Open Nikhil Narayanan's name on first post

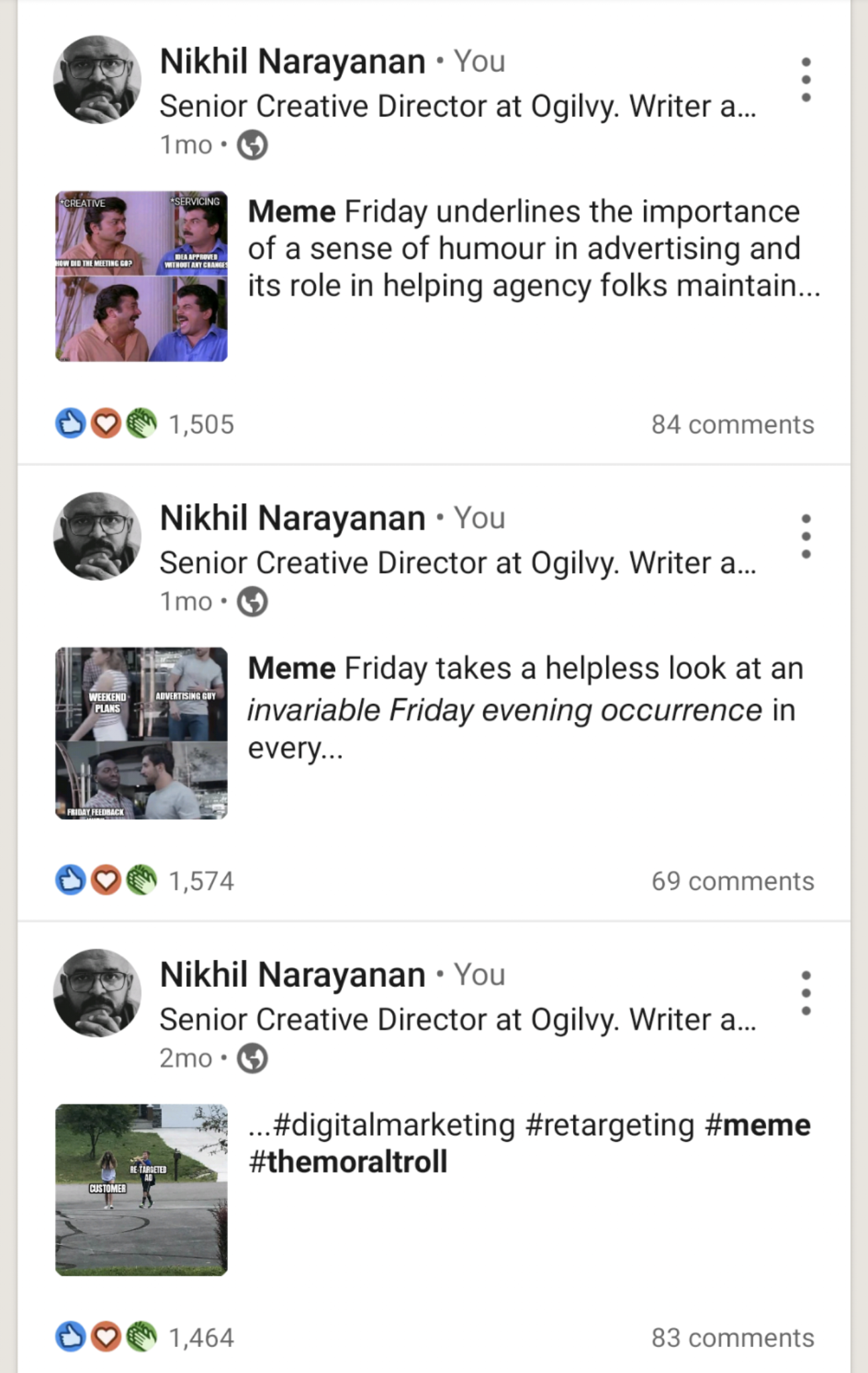pos(292,62)
